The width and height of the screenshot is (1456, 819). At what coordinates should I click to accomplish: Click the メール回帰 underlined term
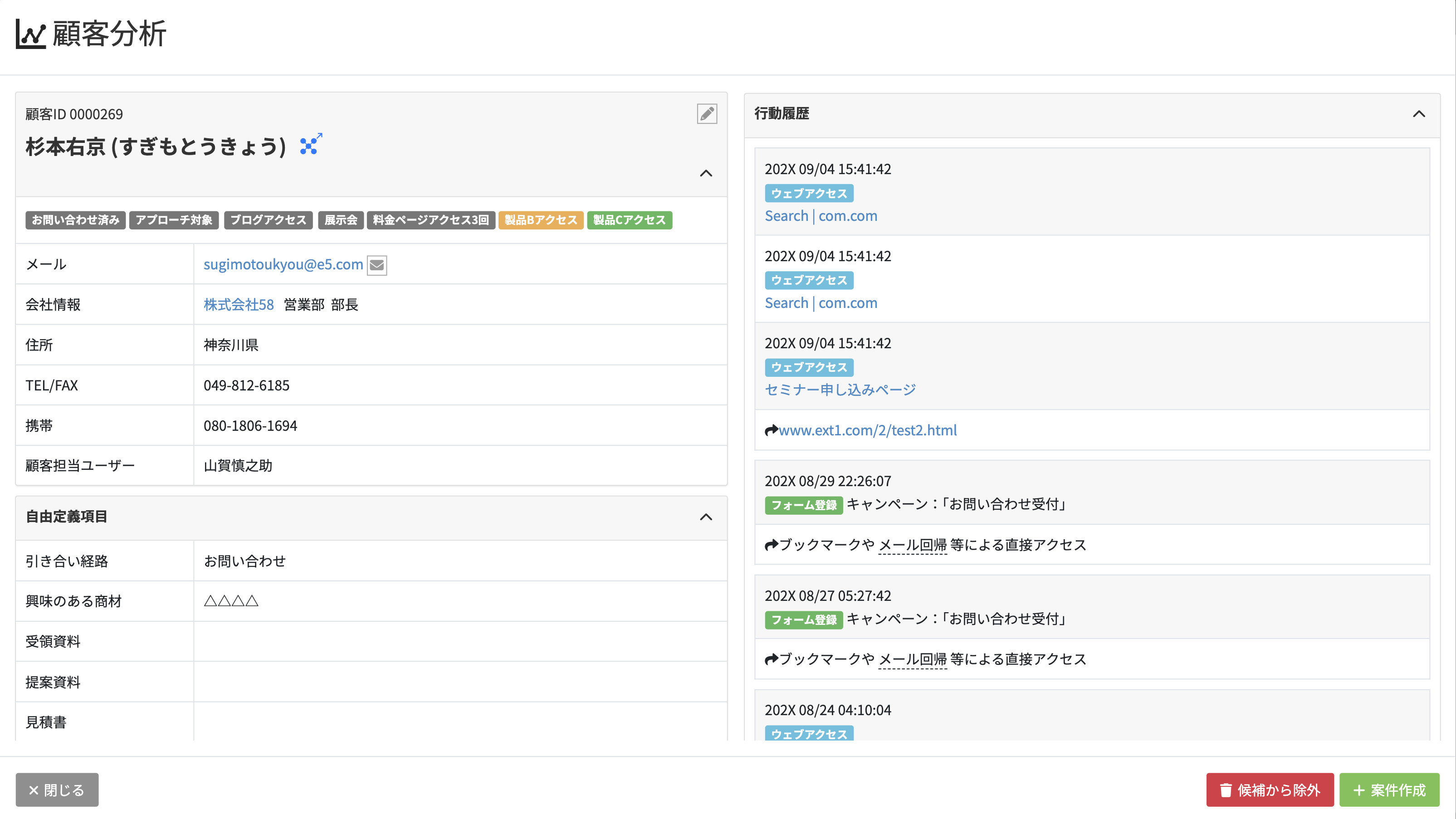tap(912, 545)
